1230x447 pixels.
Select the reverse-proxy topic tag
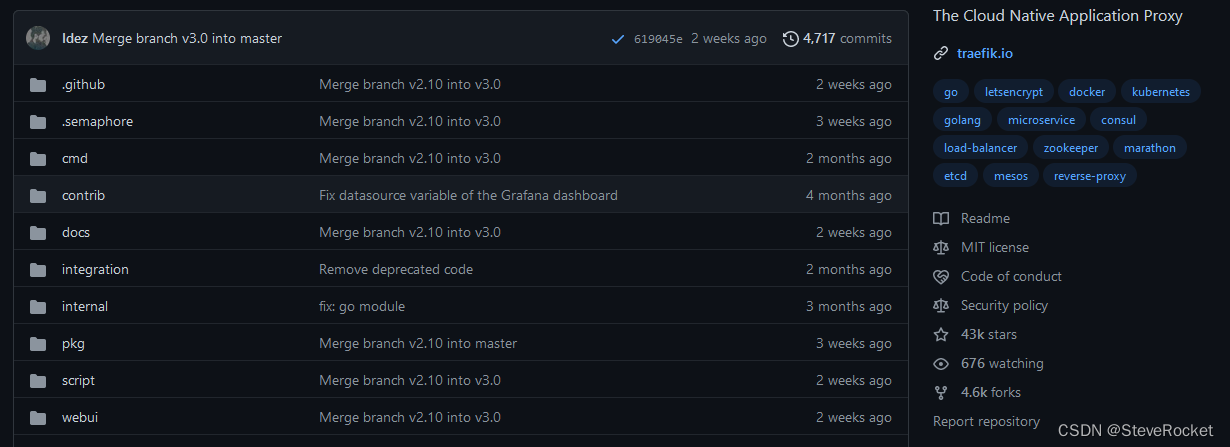pos(1090,175)
